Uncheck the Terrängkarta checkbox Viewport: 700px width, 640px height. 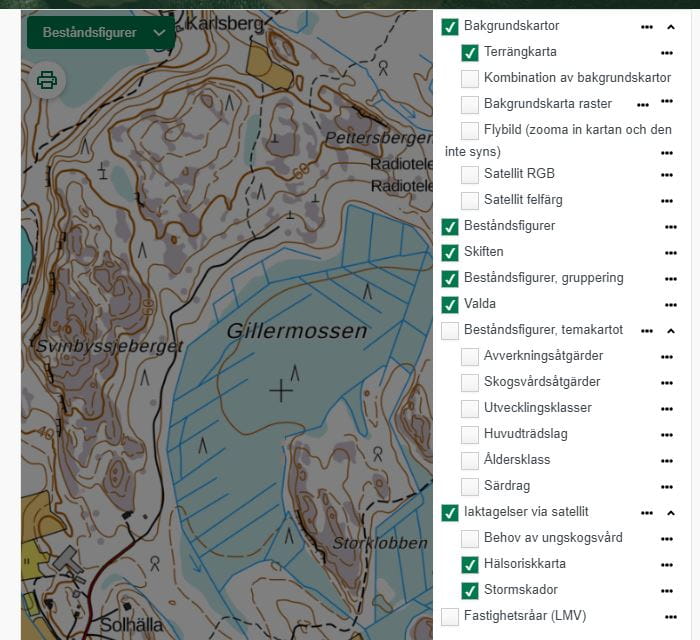[x=470, y=52]
